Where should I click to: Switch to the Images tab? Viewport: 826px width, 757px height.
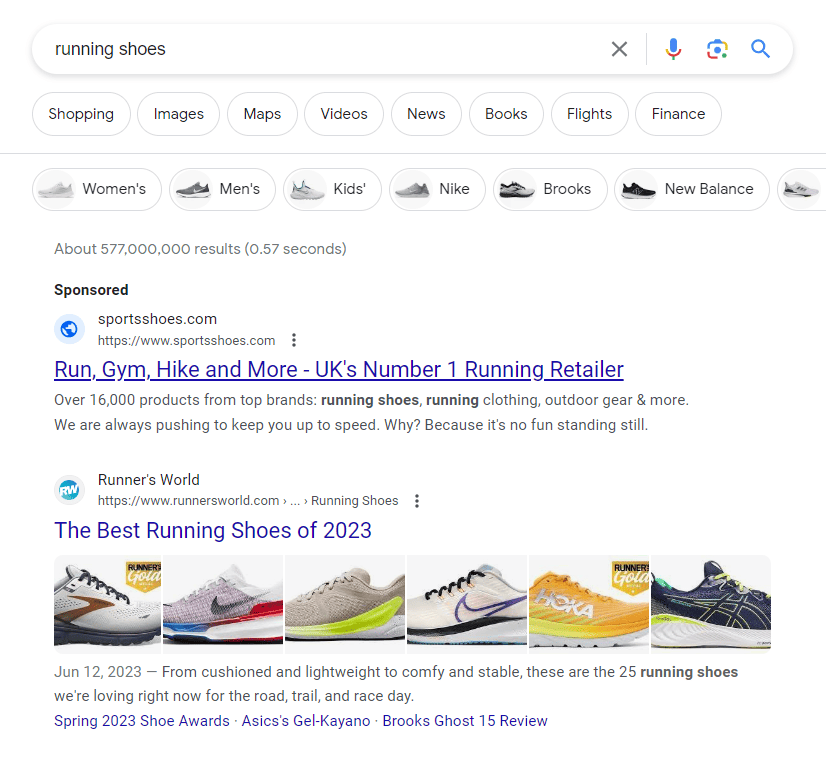(179, 114)
